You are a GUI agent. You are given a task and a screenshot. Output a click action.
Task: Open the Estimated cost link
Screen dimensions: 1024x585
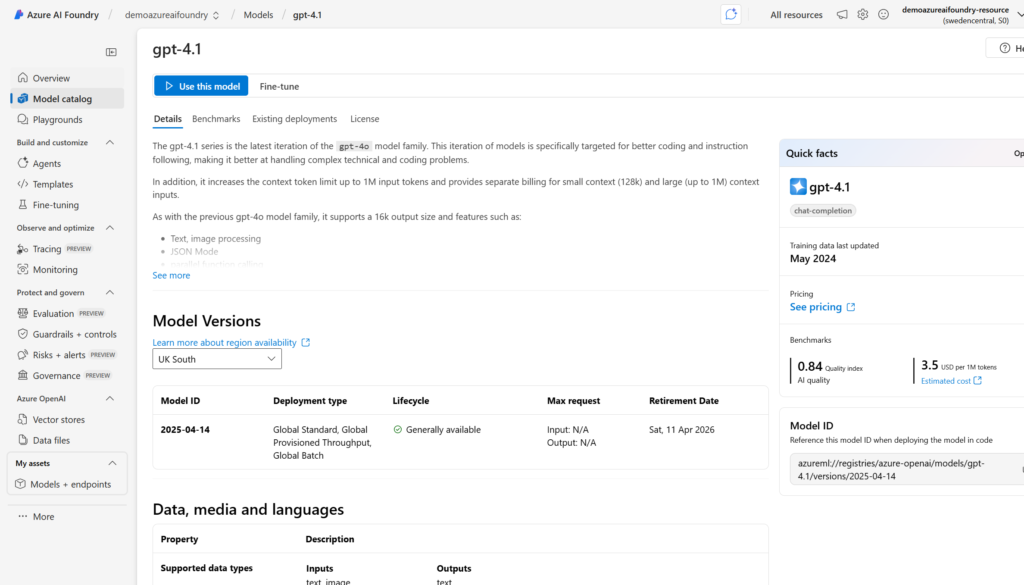coord(946,381)
